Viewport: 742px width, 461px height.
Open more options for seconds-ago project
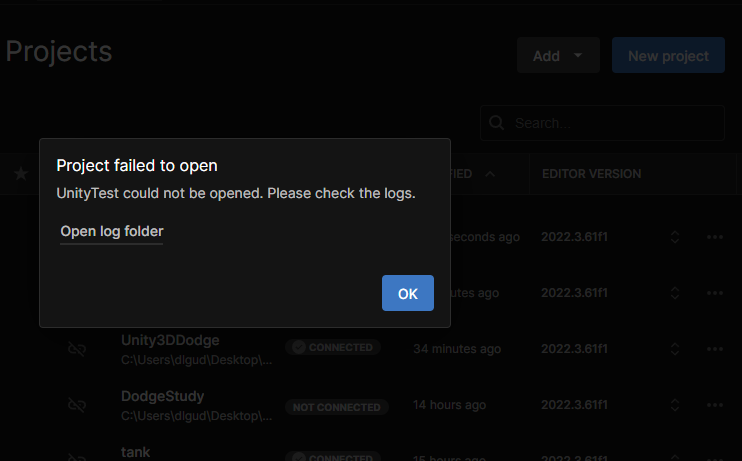point(715,237)
